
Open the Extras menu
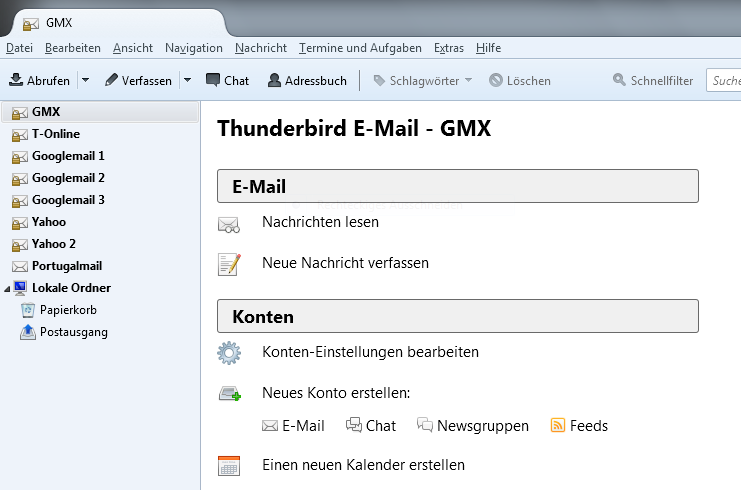[449, 48]
